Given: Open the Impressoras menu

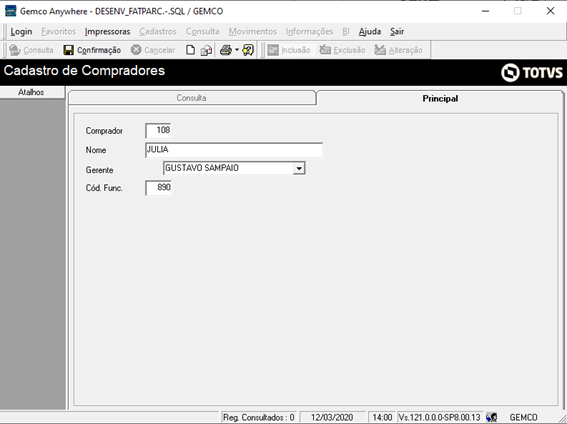Looking at the screenshot, I should [107, 32].
